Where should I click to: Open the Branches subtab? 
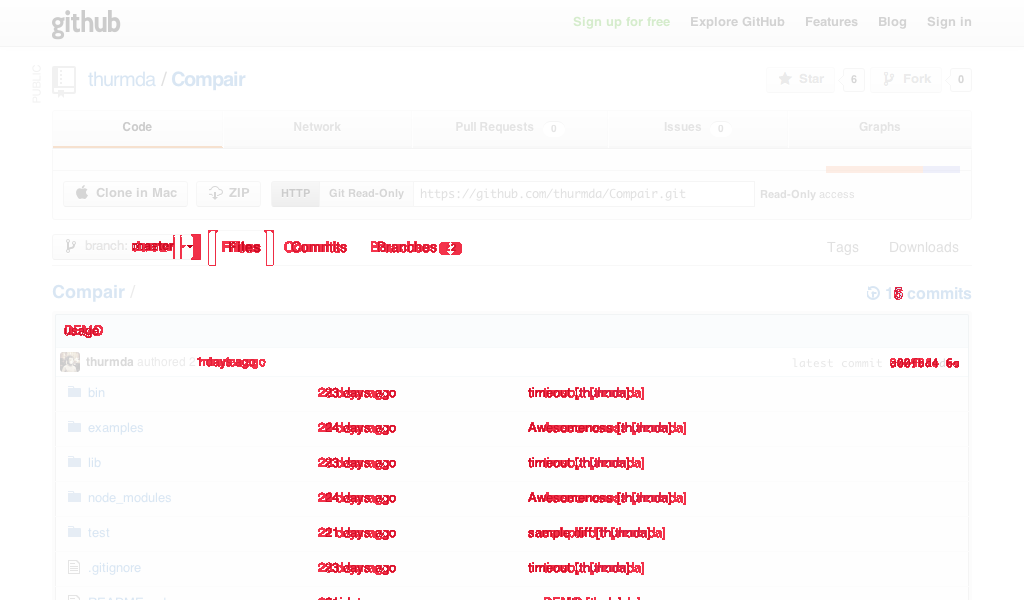coord(416,247)
